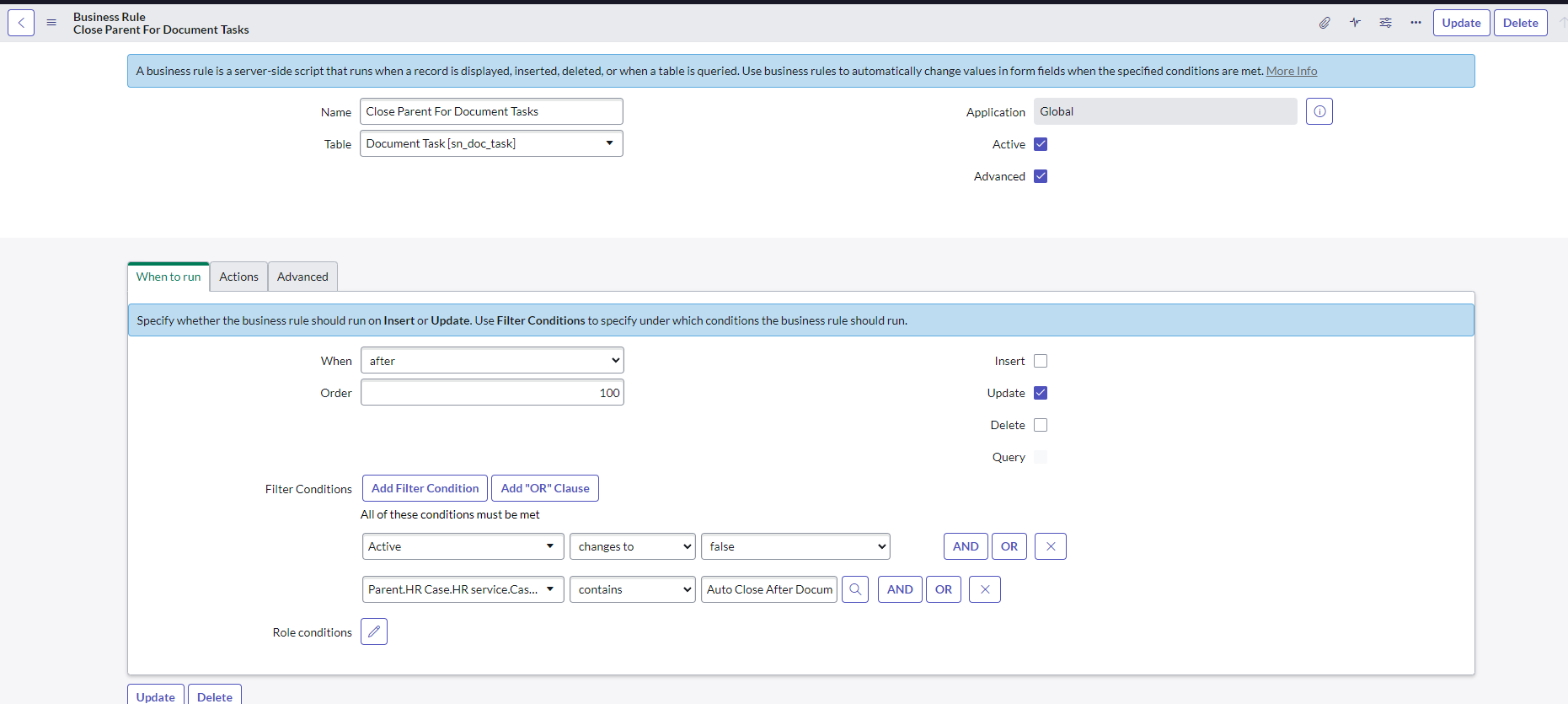
Task: Remove the Parent.HR Case condition row
Action: [985, 589]
